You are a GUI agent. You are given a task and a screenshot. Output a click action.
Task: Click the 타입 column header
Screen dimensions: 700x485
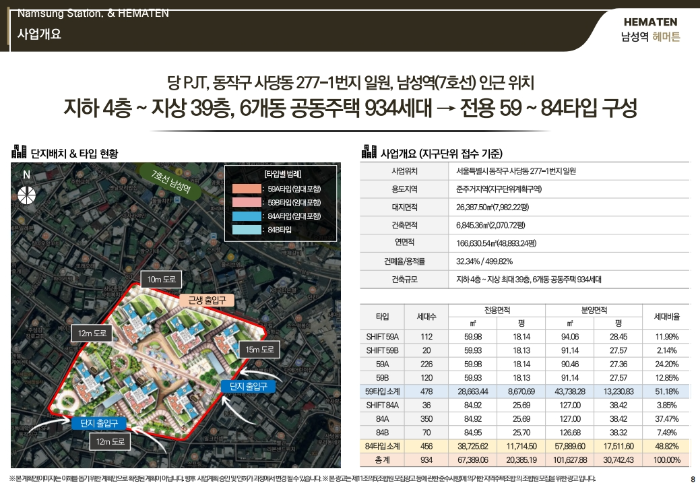pos(382,317)
